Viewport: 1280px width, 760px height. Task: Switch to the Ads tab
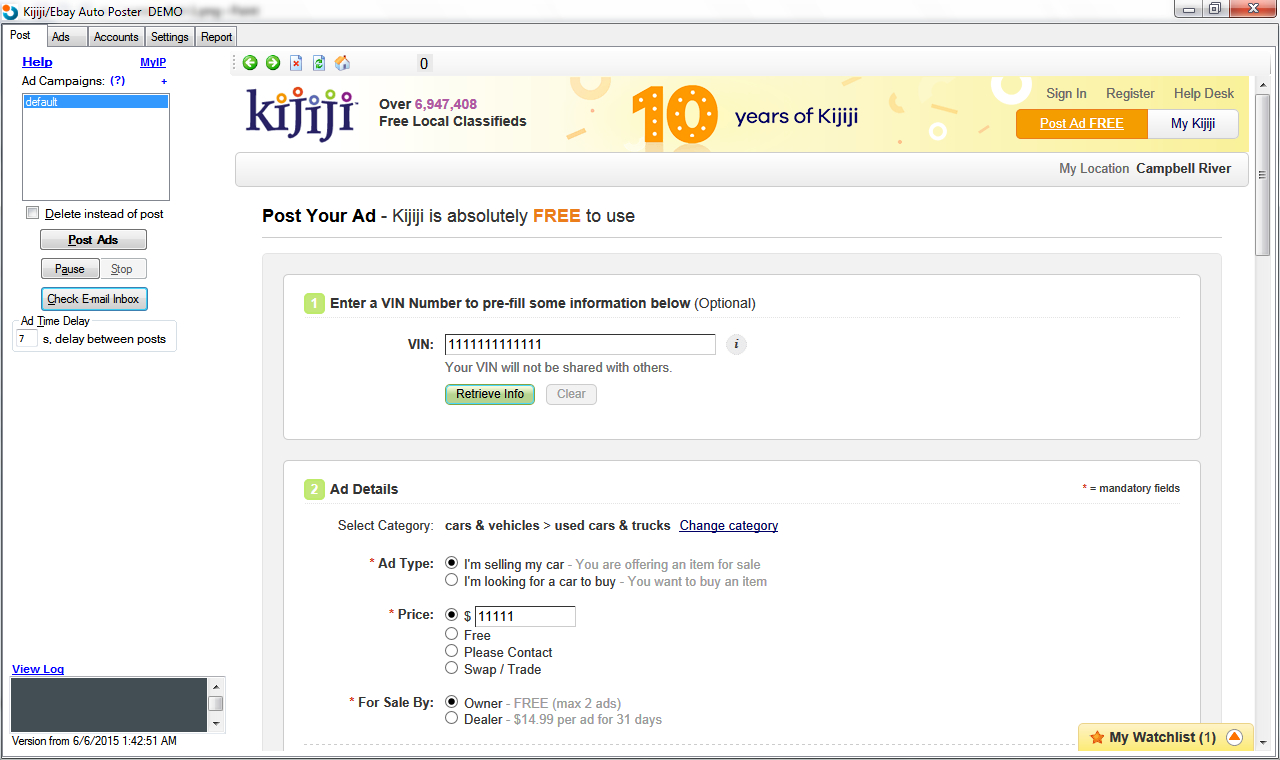coord(66,37)
